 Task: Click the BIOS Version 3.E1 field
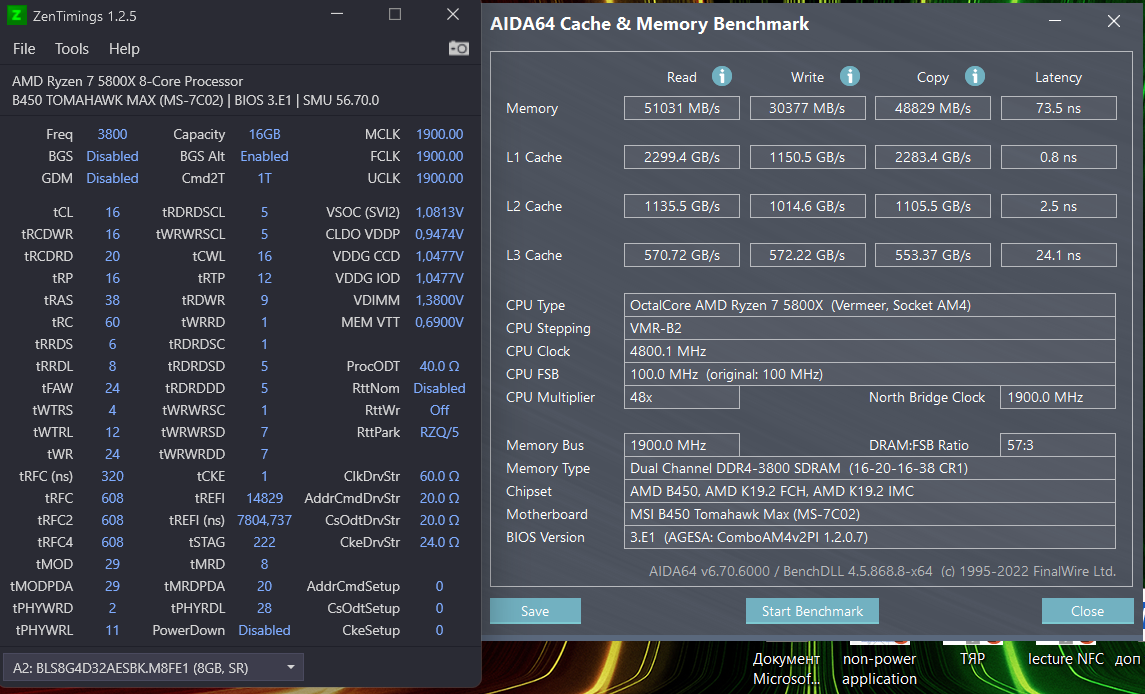click(870, 537)
